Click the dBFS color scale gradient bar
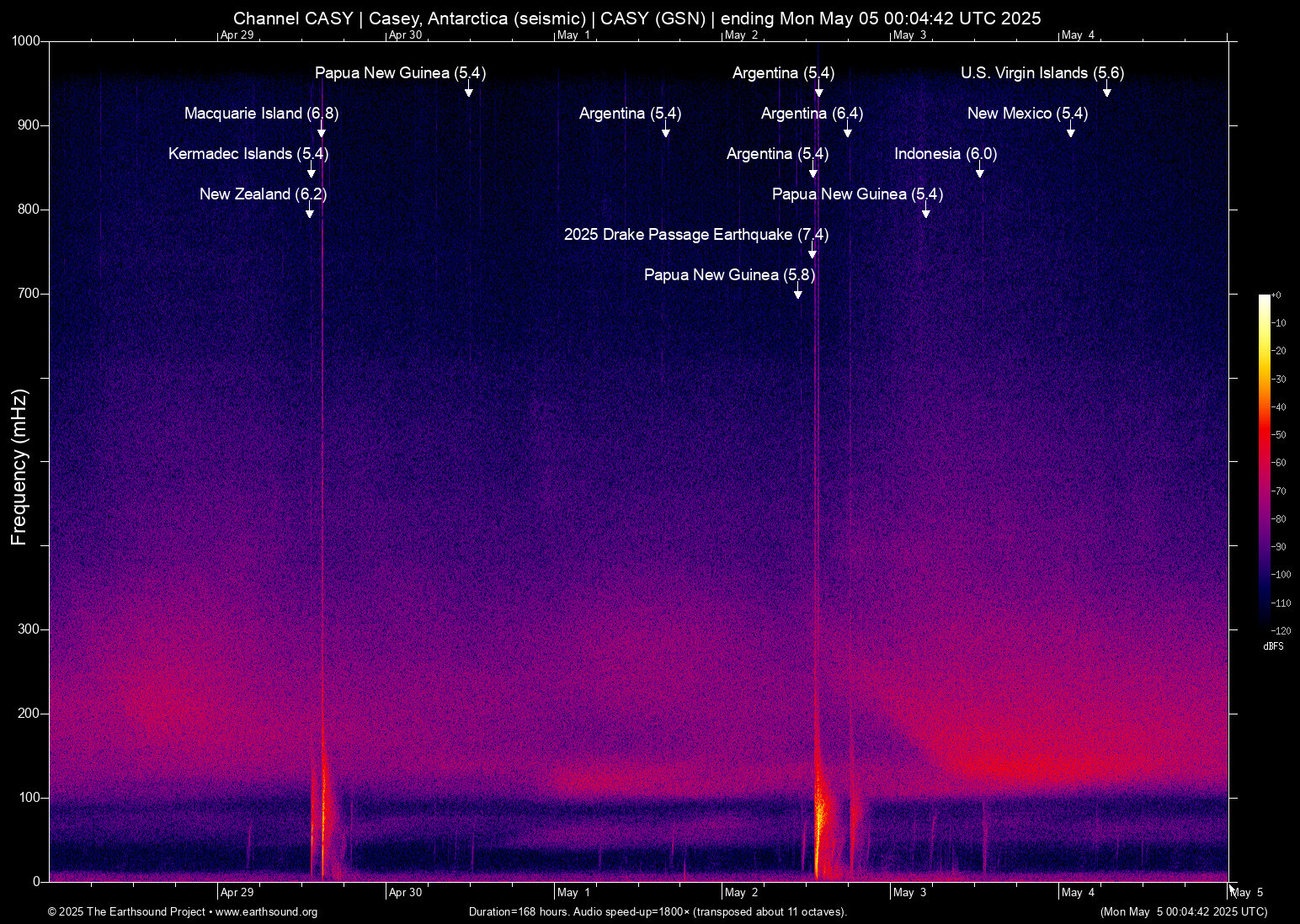Viewport: 1300px width, 924px height. [1264, 462]
